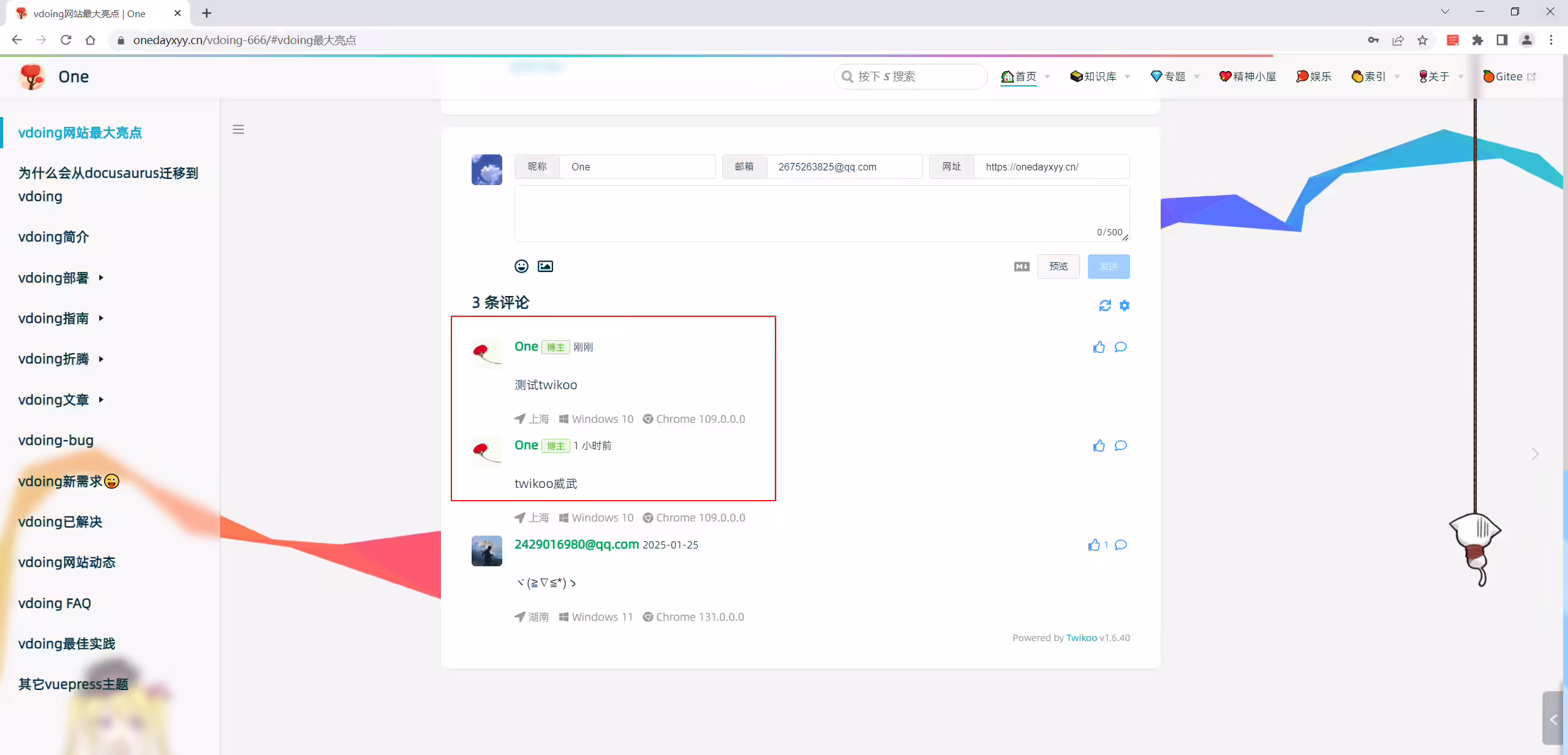Expand the floating panel arrow at bottom right
This screenshot has width=1568, height=755.
[1553, 719]
